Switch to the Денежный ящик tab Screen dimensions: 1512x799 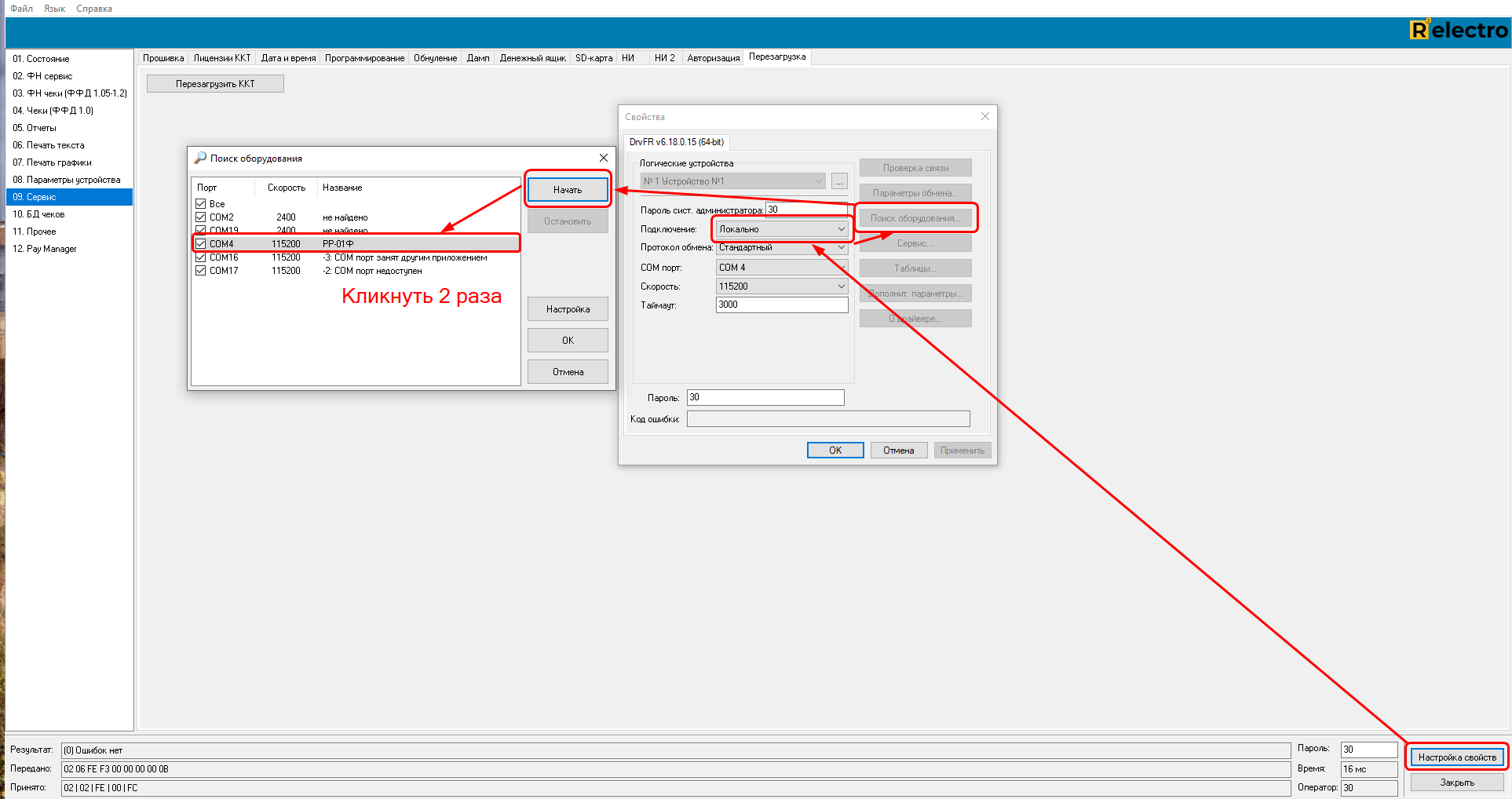click(x=532, y=58)
